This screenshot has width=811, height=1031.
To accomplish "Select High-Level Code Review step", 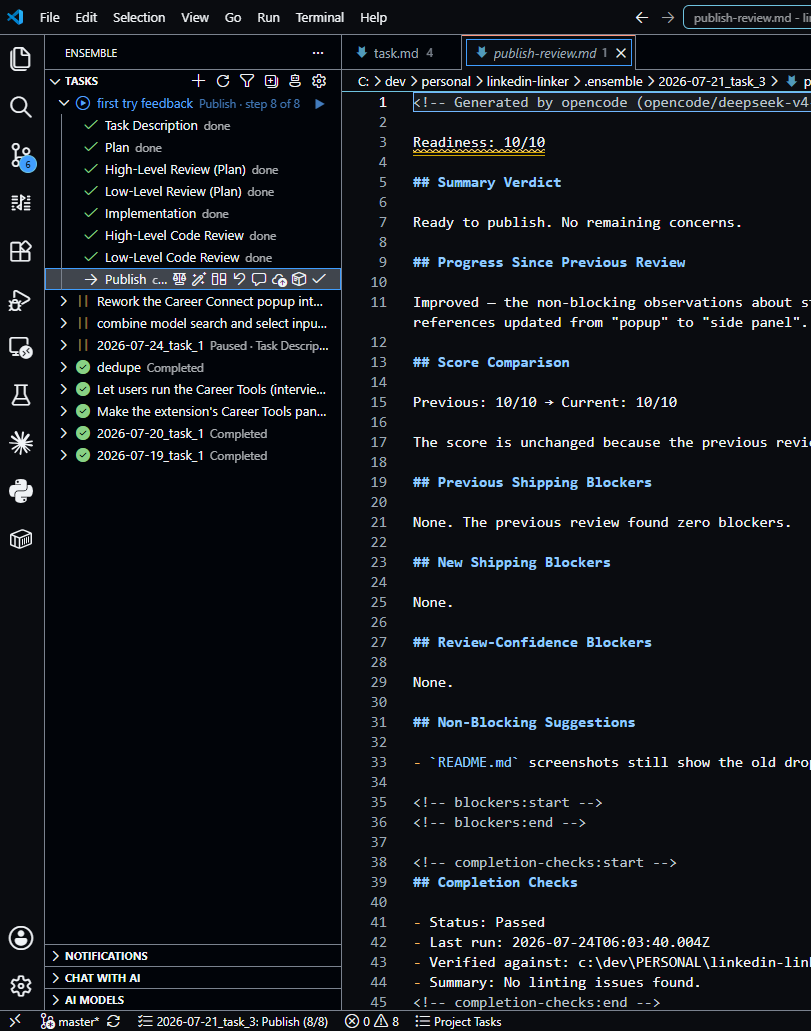I will coord(193,235).
